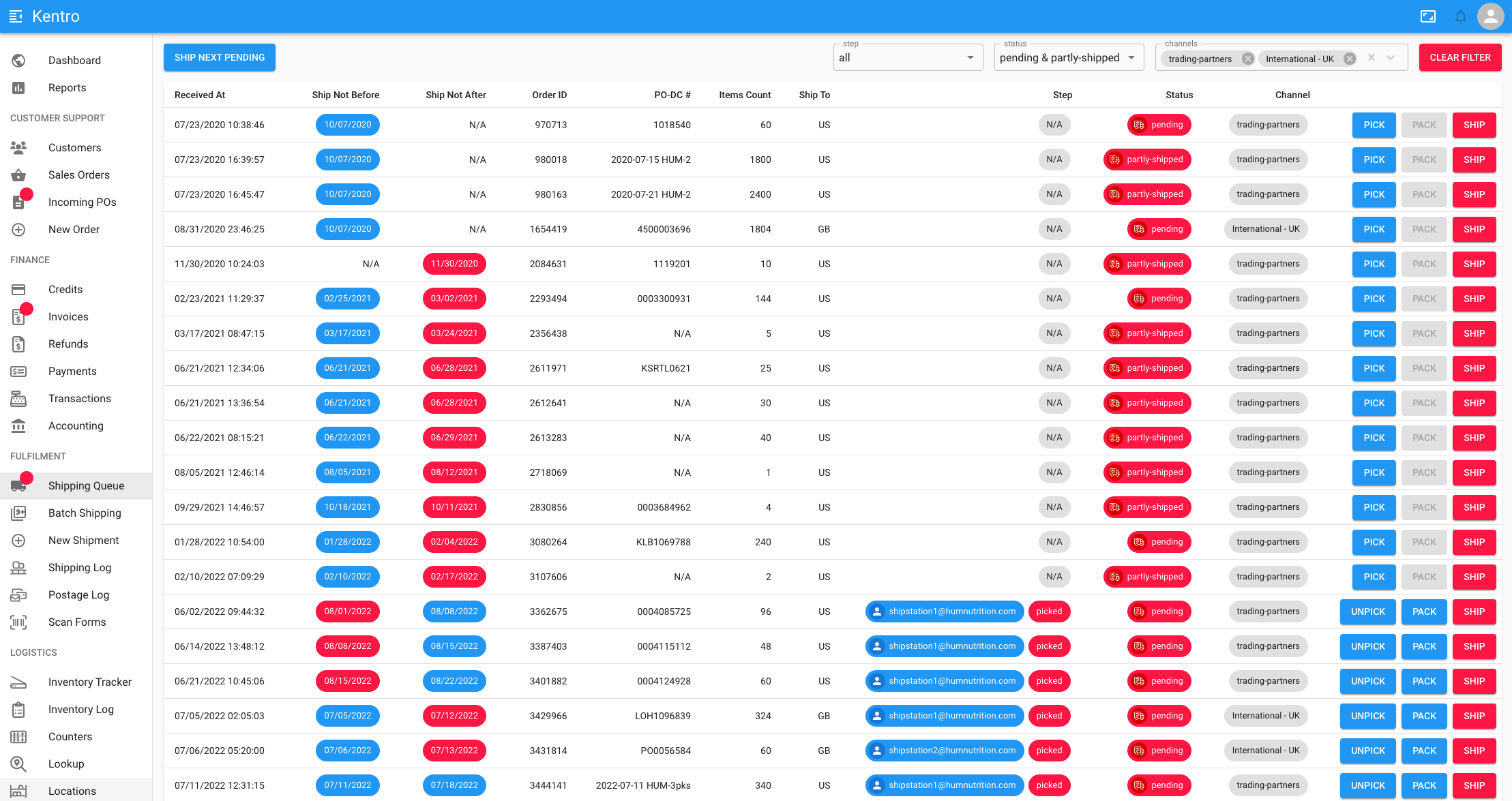Click the Incoming POs sidebar icon
1512x801 pixels.
tap(18, 202)
